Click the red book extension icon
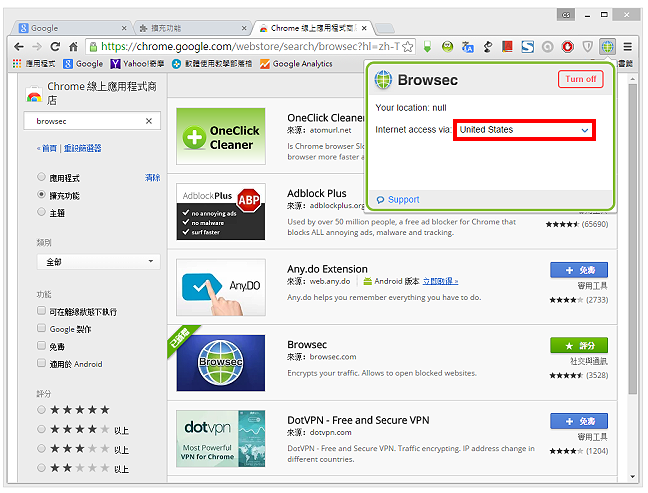Image resolution: width=648 pixels, height=493 pixels. 507,47
